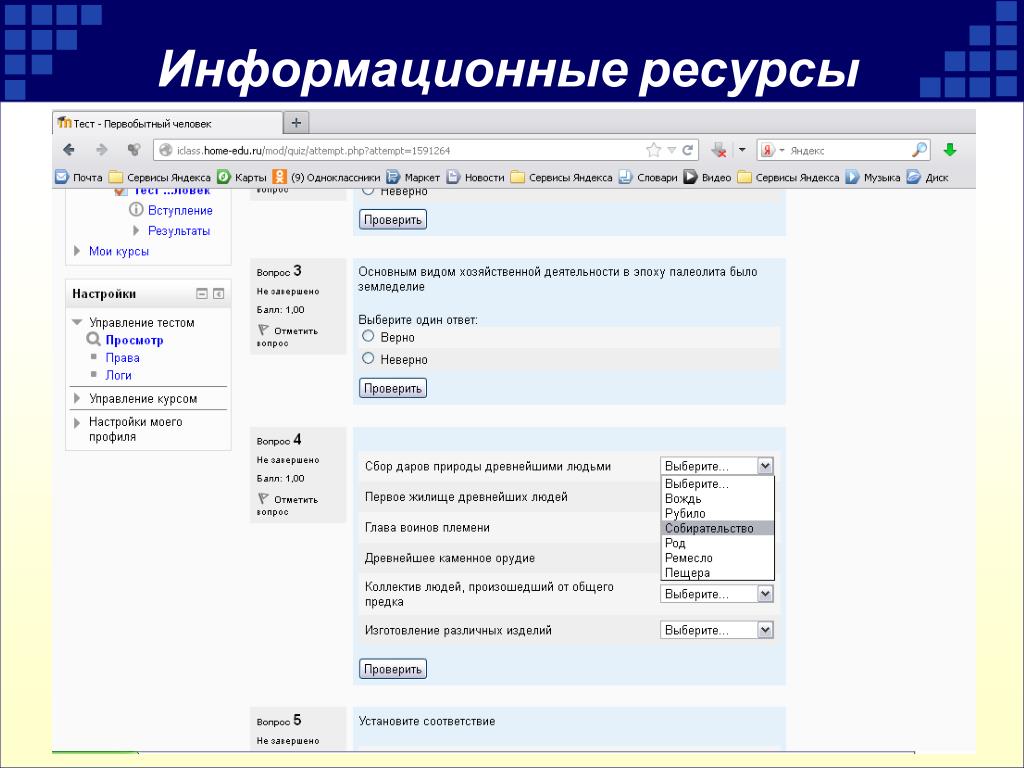The height and width of the screenshot is (768, 1024).
Task: Open the Почта bookmark
Action: click(79, 177)
